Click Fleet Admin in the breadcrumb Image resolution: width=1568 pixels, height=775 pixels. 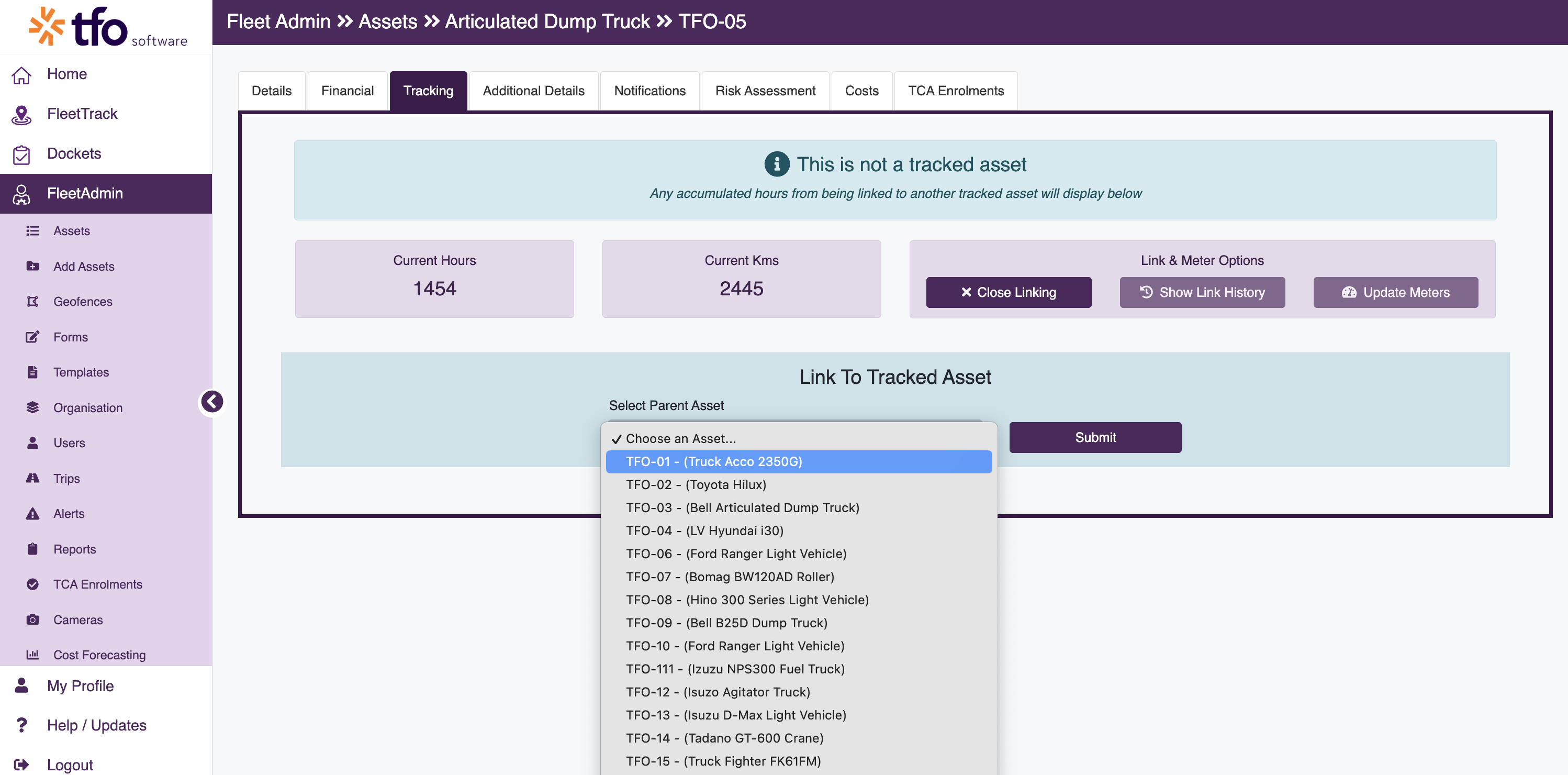pyautogui.click(x=279, y=22)
